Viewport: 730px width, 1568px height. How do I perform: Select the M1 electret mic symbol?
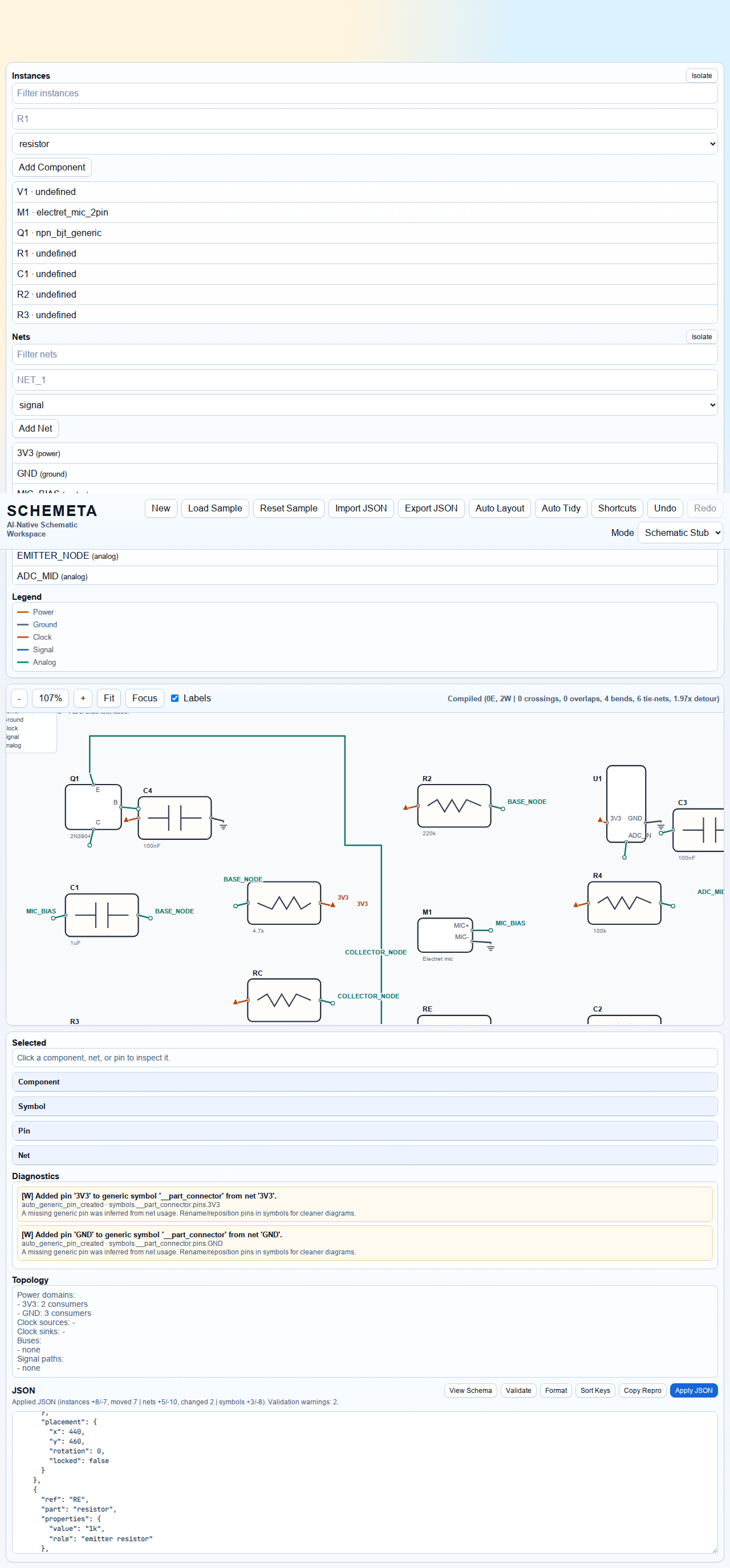(444, 935)
